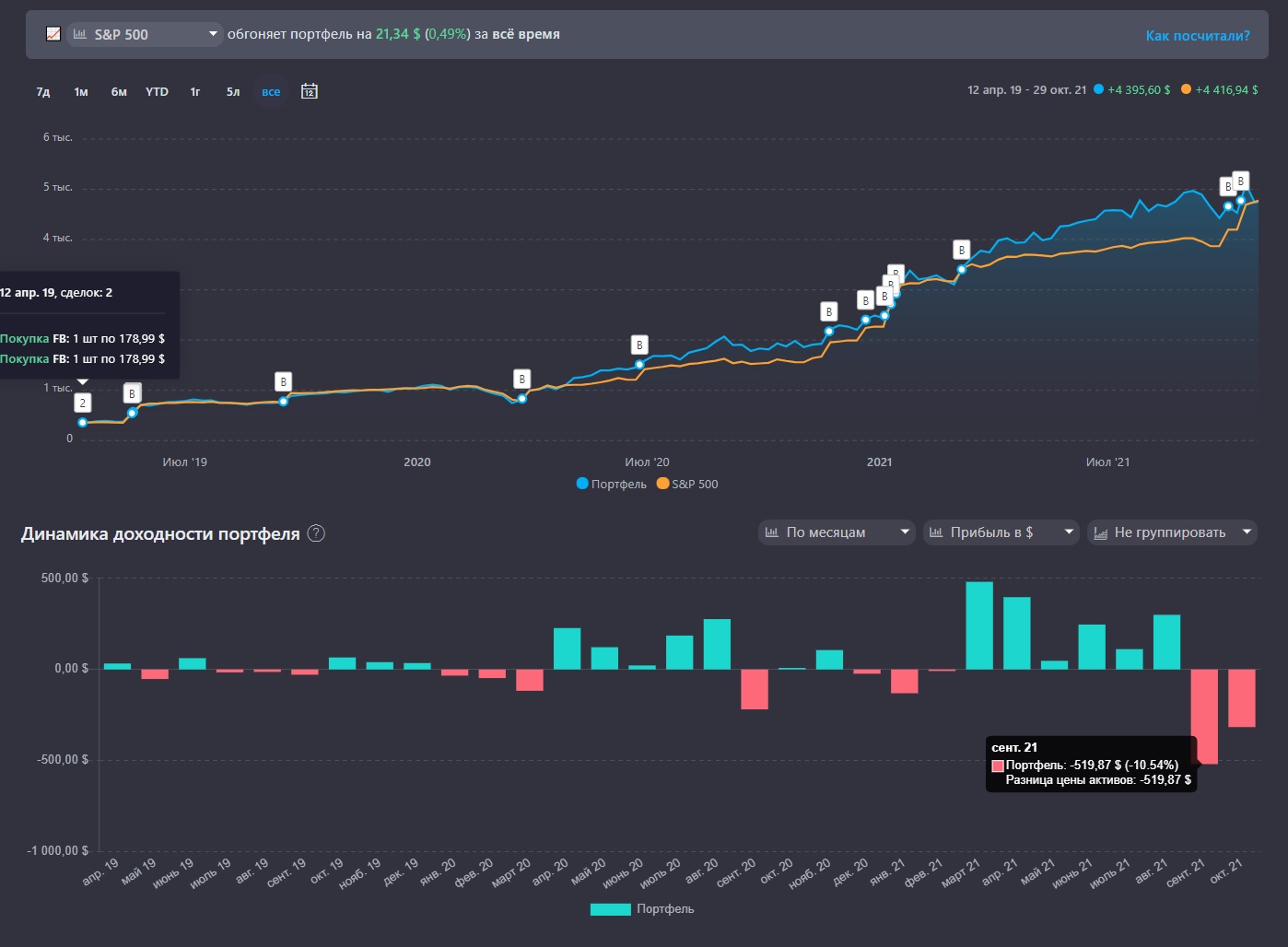Click the portfolio total +4 395,60 $ value
This screenshot has width=1288, height=947.
(x=1139, y=89)
